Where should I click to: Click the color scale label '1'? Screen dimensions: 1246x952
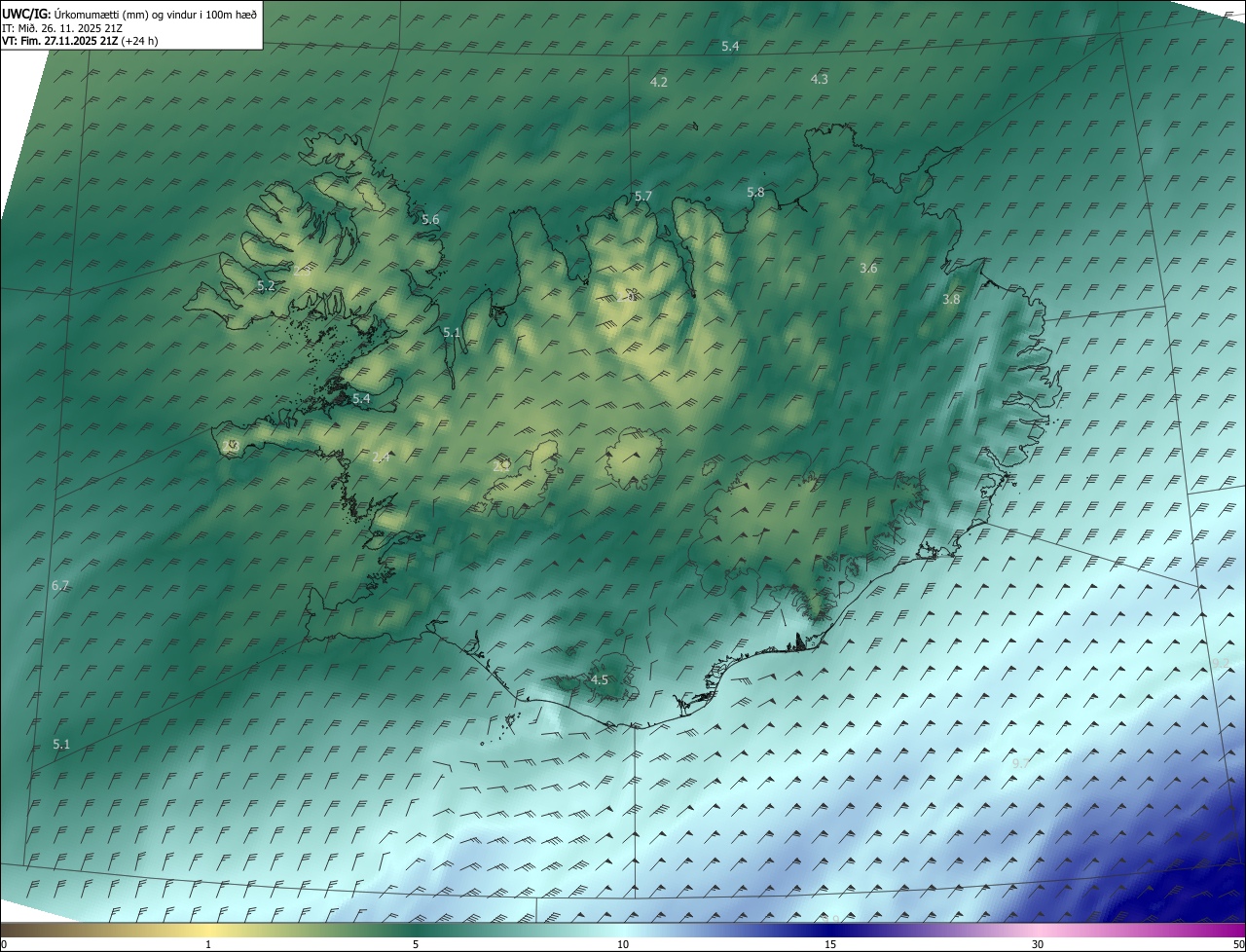pos(208,944)
